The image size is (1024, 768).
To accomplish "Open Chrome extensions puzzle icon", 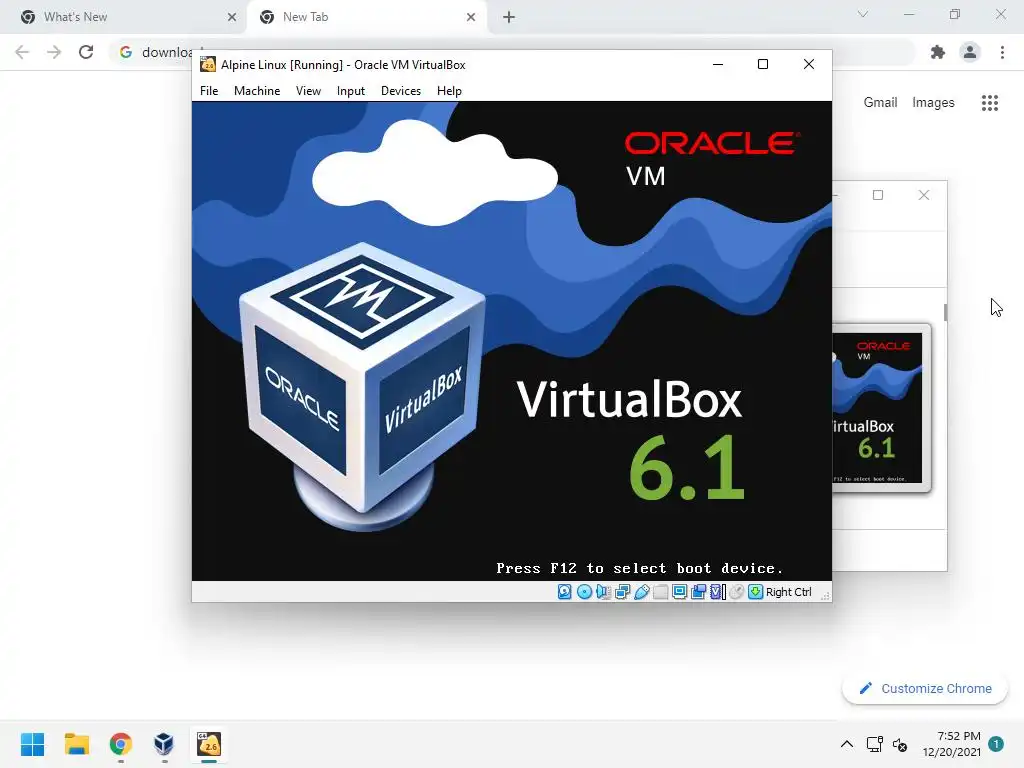I will 938,52.
